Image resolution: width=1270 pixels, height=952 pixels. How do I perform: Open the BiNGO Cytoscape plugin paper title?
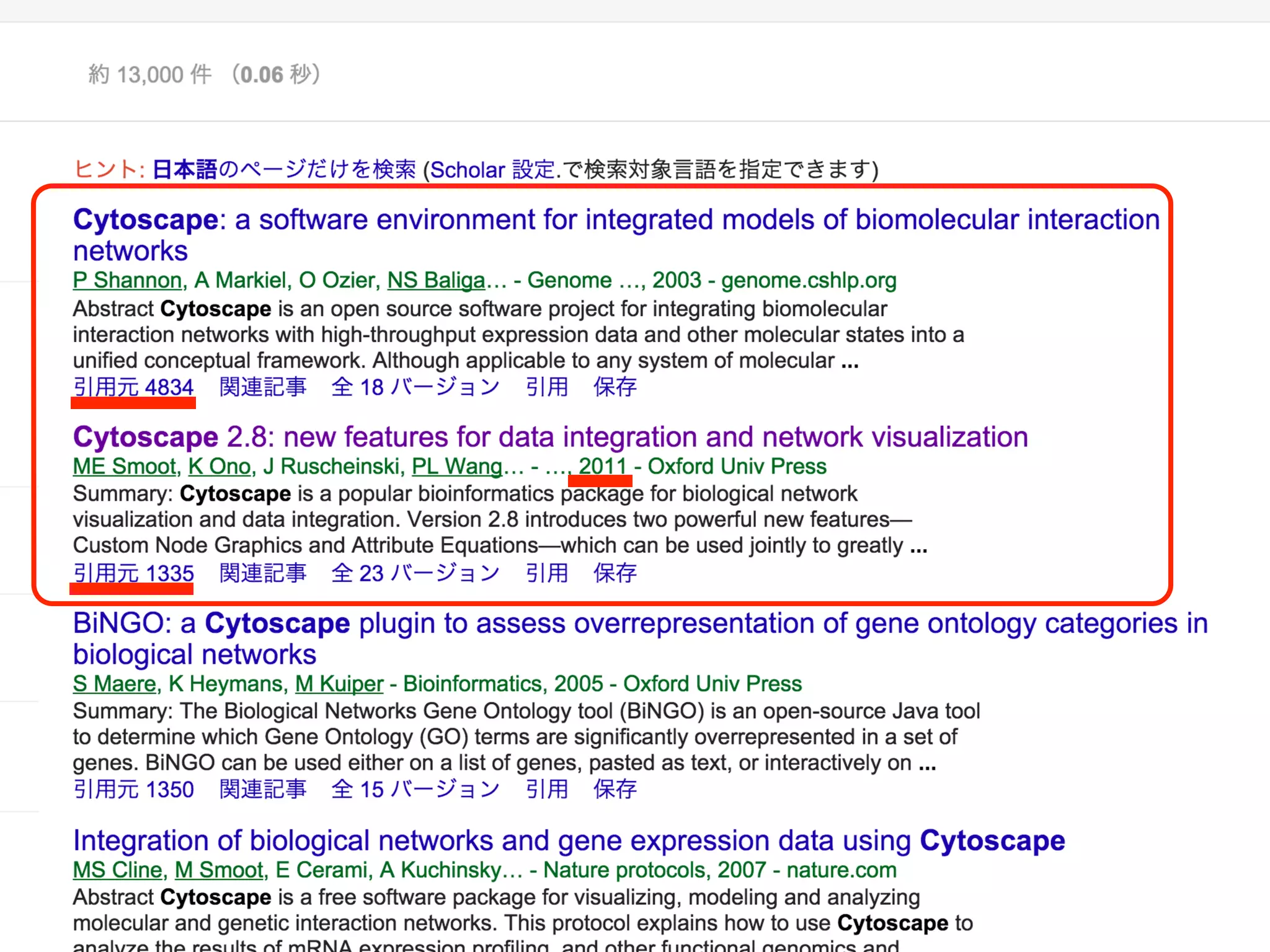[x=640, y=624]
